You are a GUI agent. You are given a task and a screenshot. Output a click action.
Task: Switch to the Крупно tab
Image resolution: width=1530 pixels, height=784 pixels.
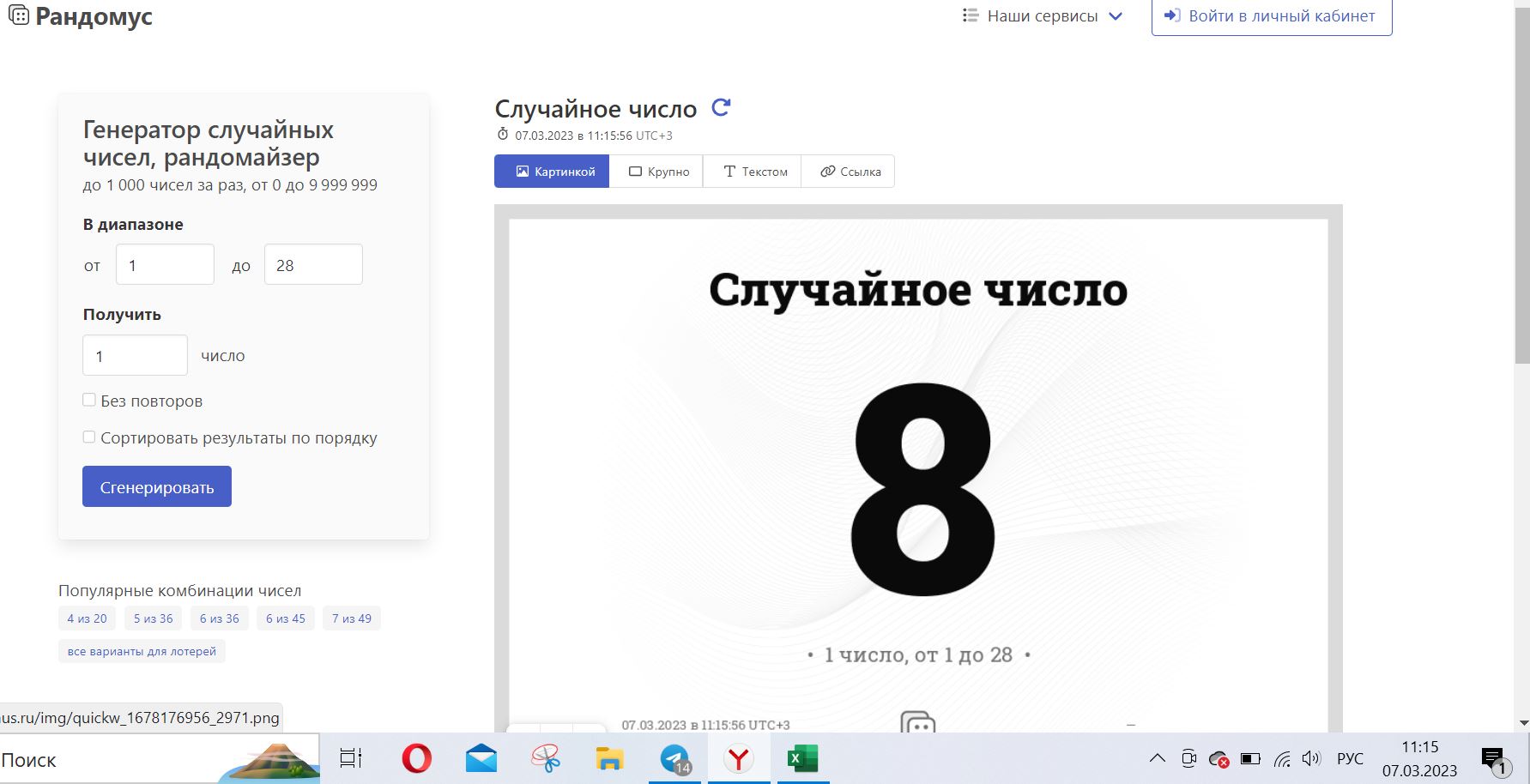(x=658, y=172)
